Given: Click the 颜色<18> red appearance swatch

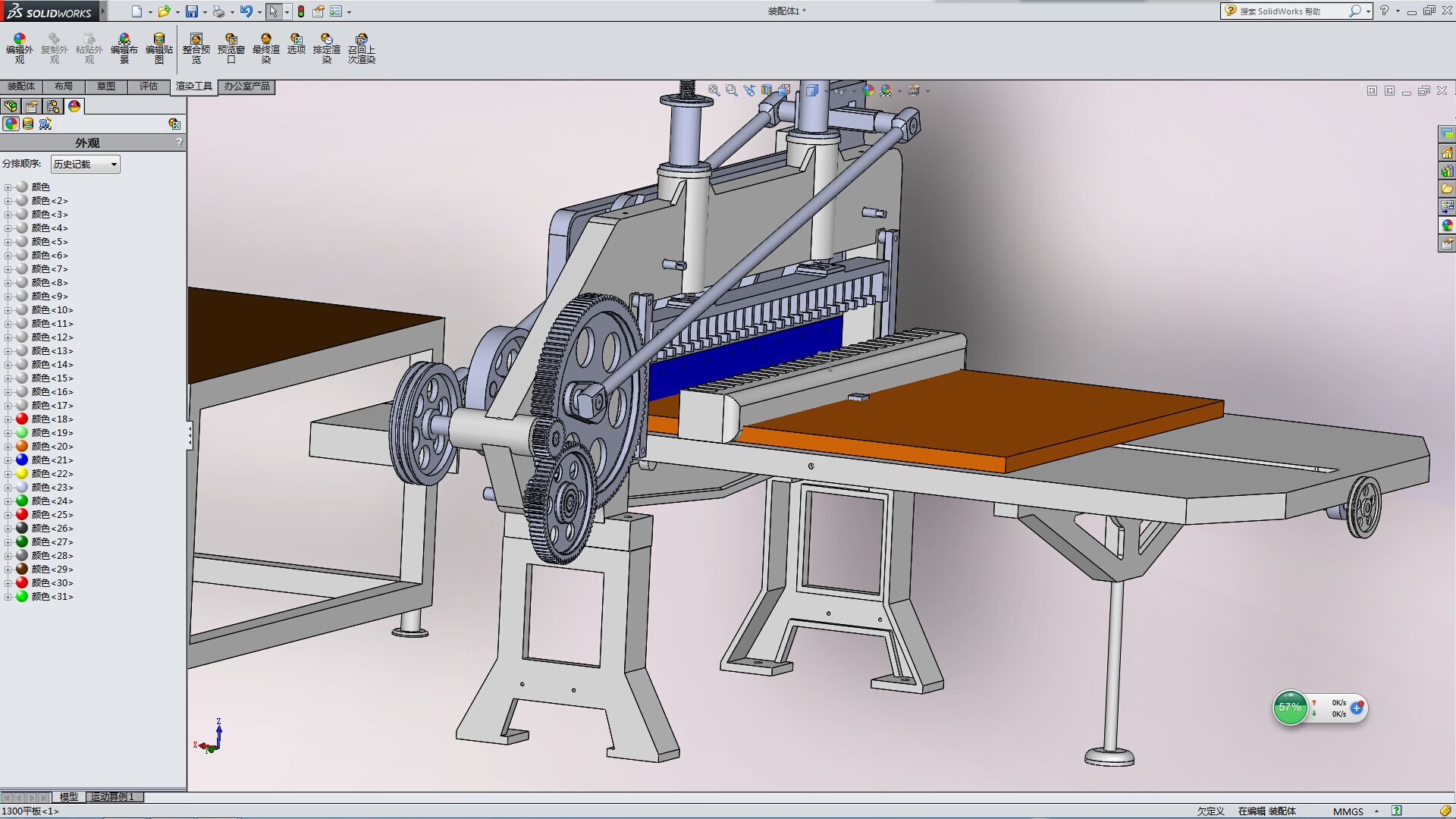Looking at the screenshot, I should [22, 419].
